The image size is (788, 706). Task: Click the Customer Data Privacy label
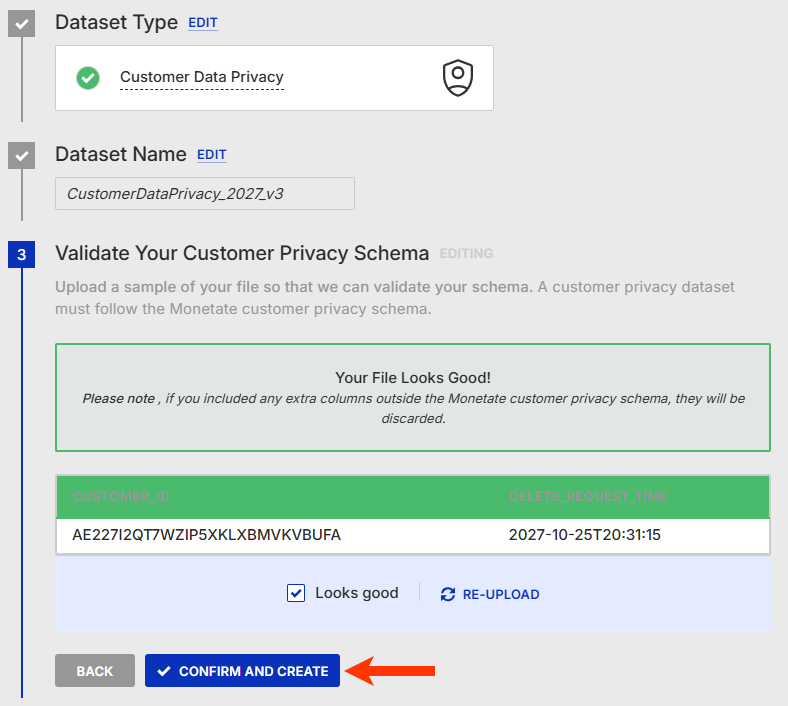pos(202,77)
